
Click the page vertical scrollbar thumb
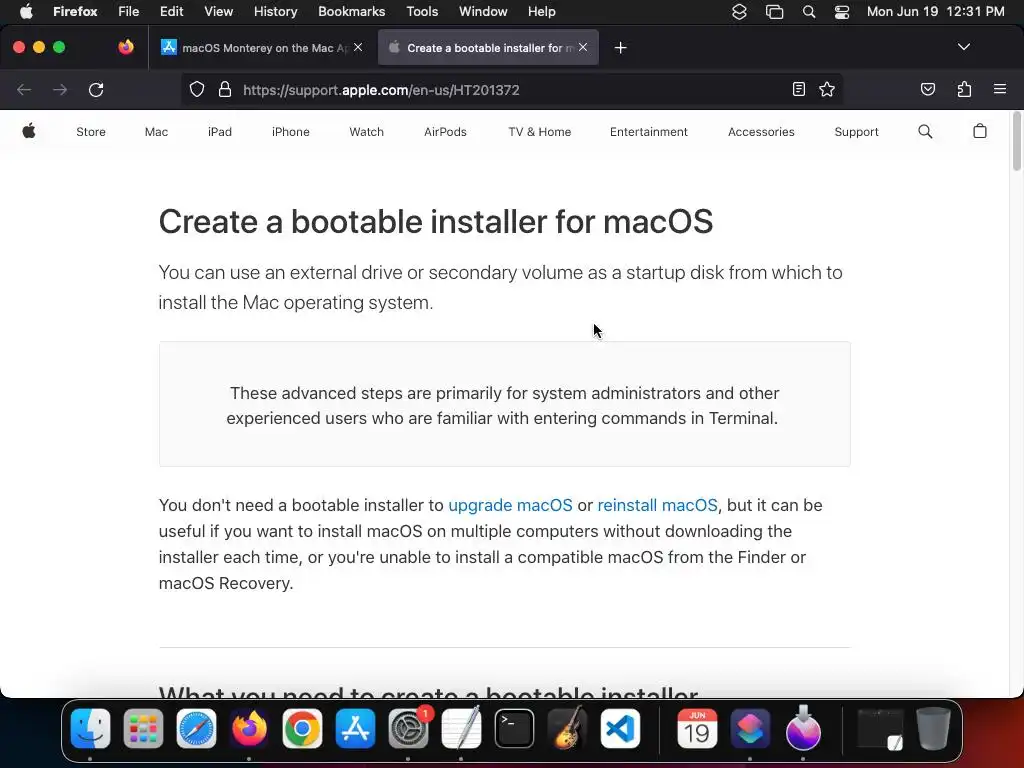[x=1016, y=141]
